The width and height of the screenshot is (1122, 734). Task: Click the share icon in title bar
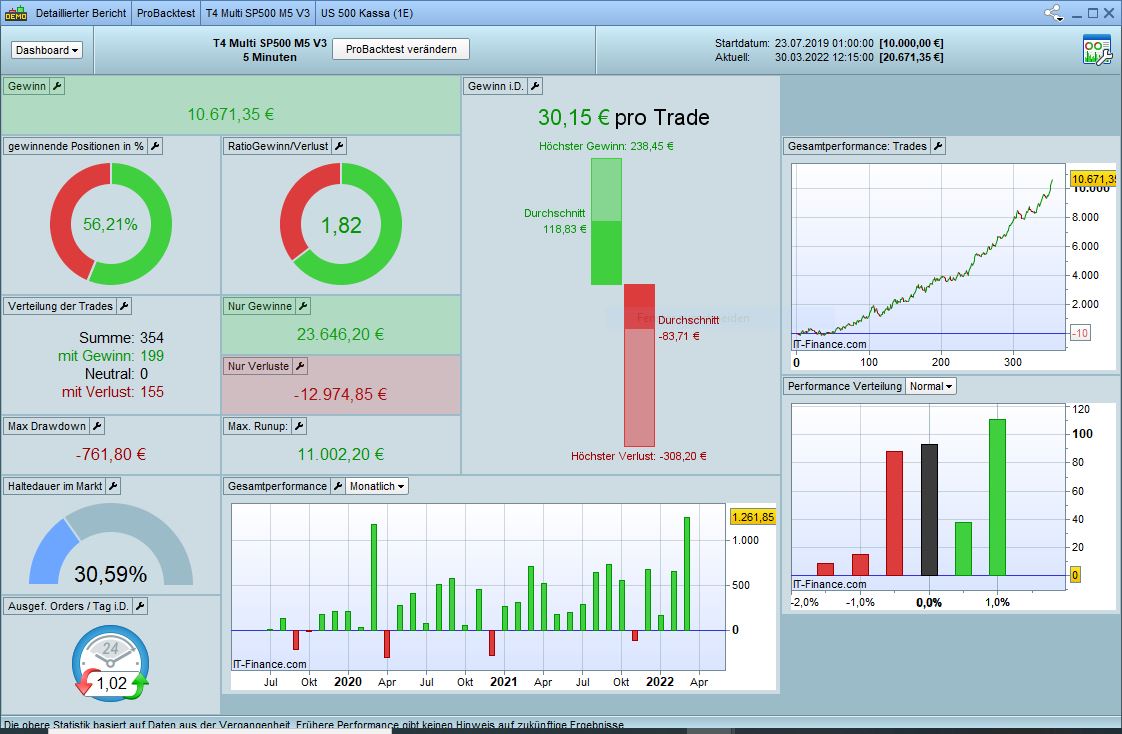pyautogui.click(x=1054, y=13)
